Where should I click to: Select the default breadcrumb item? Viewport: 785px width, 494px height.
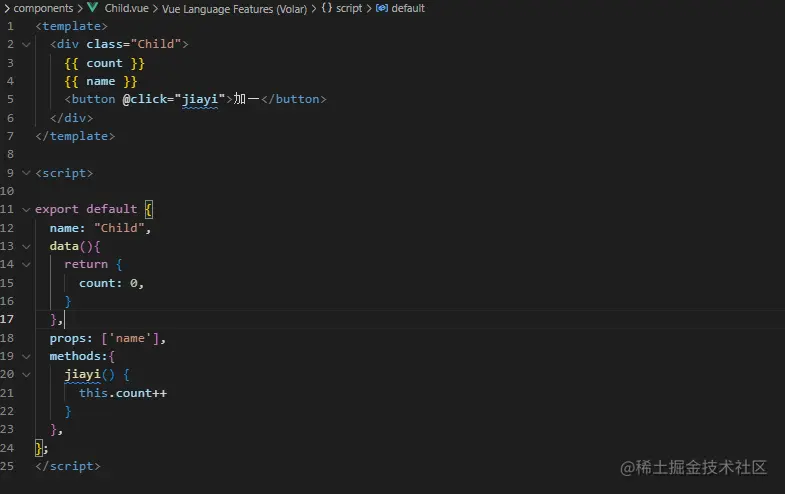click(x=408, y=8)
